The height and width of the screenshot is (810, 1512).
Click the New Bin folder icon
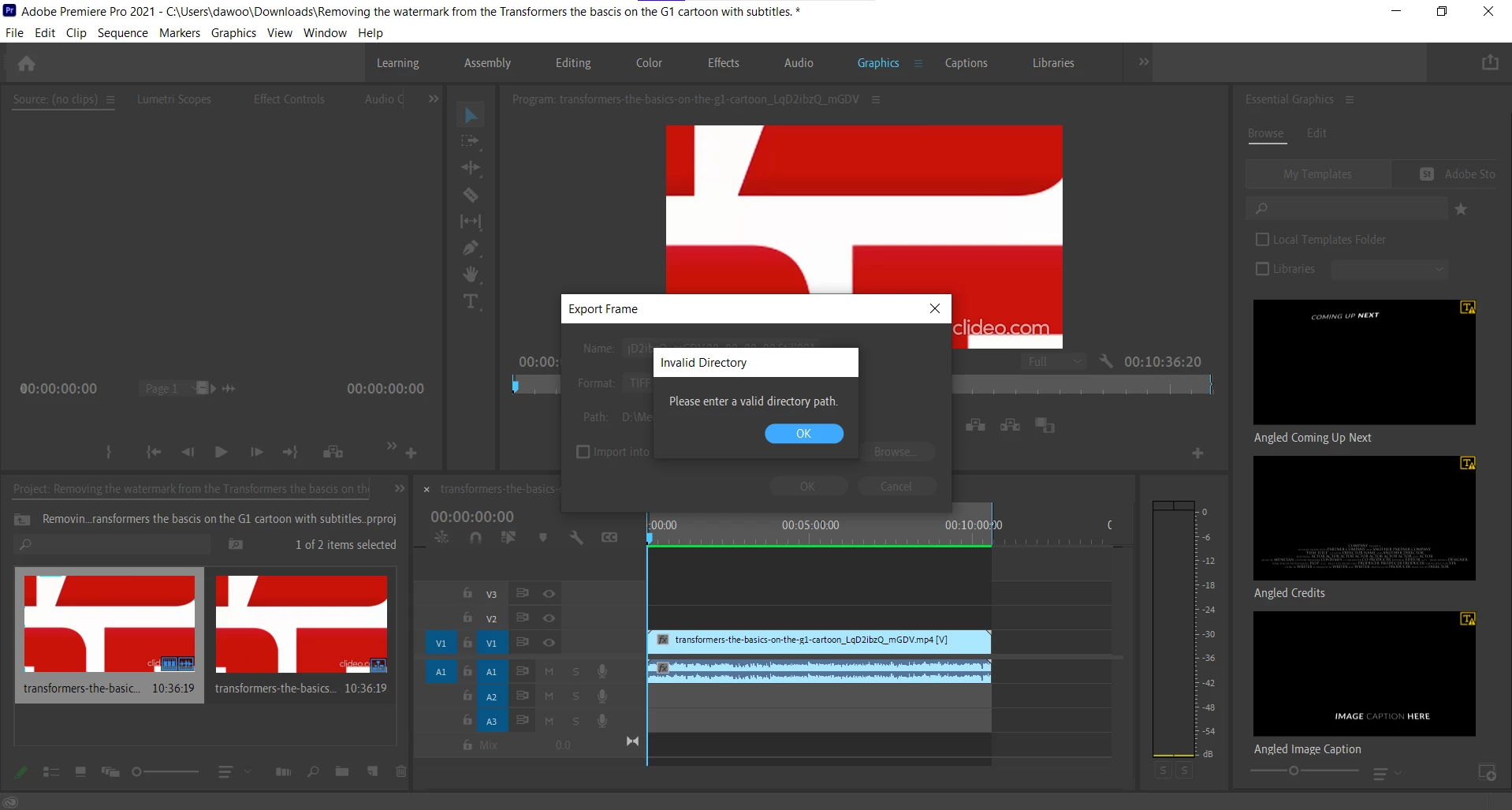pyautogui.click(x=341, y=771)
